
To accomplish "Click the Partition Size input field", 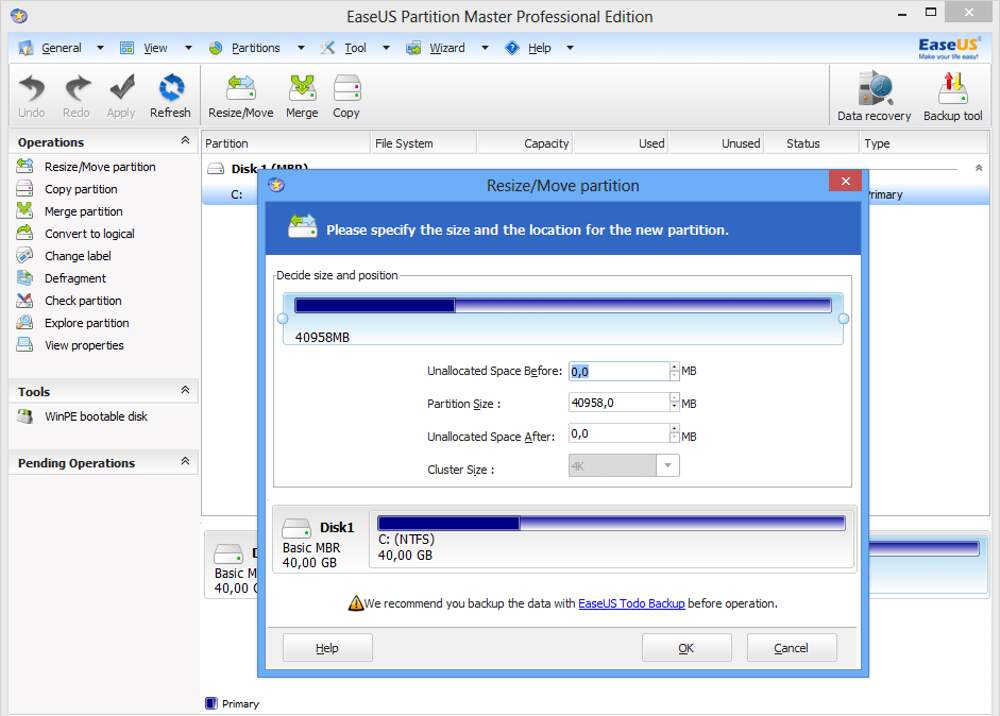I will (x=618, y=403).
